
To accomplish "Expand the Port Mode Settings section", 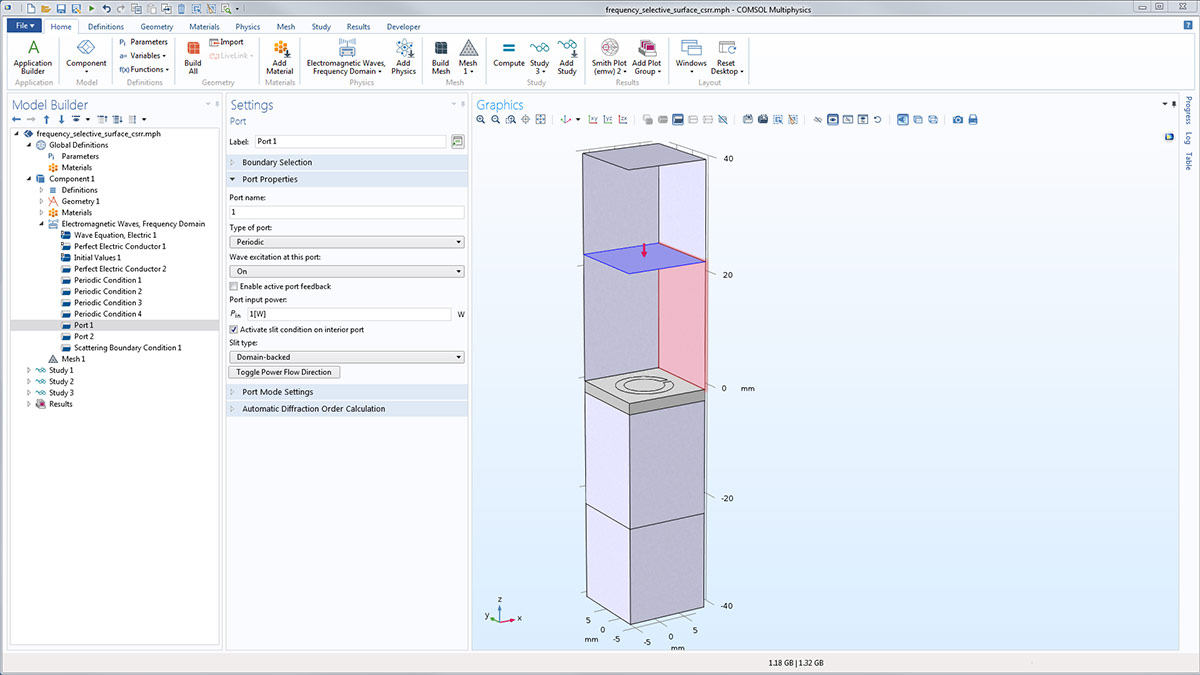I will pos(277,392).
